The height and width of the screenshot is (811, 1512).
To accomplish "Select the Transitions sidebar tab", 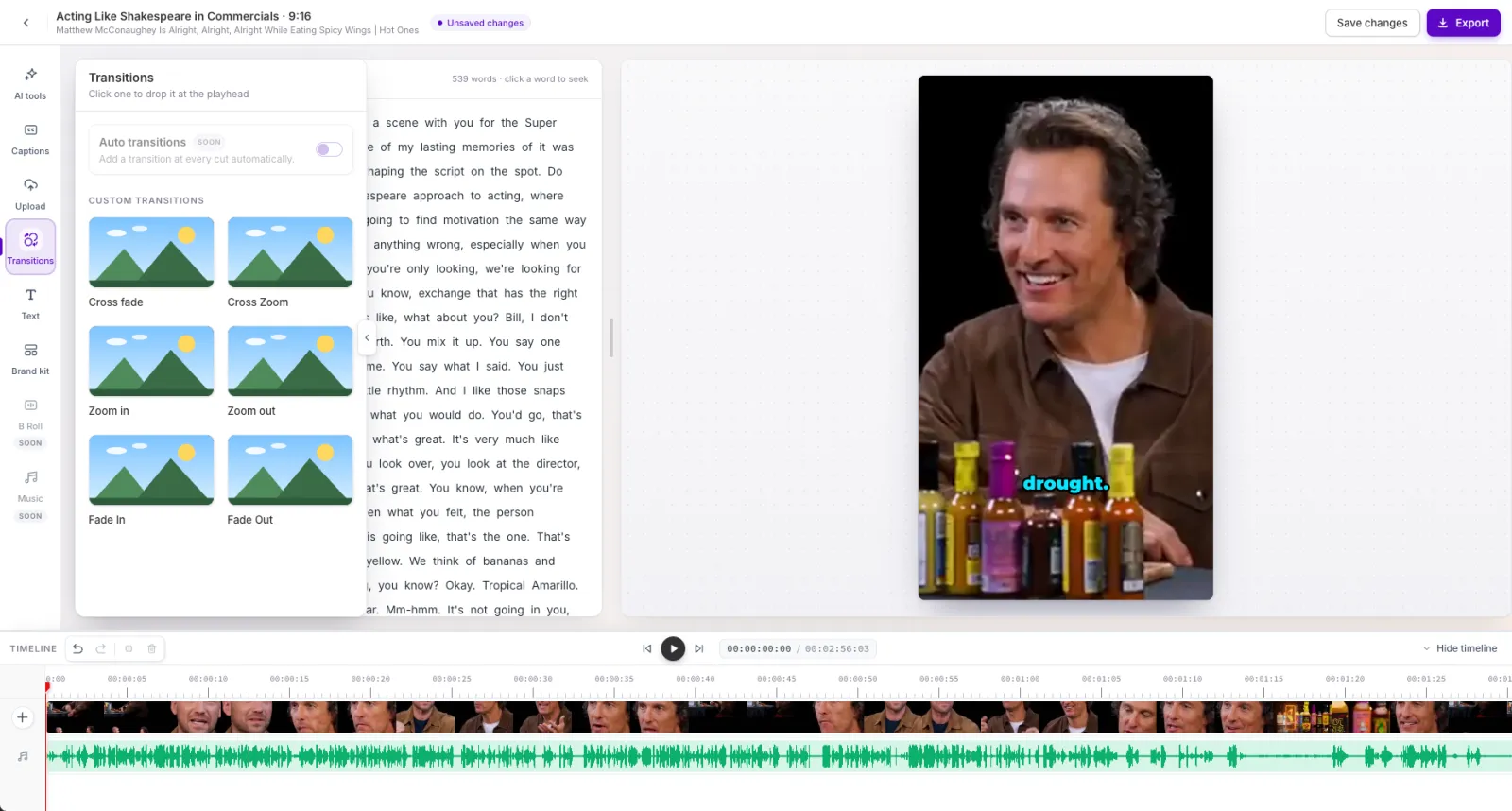I will 30,248.
